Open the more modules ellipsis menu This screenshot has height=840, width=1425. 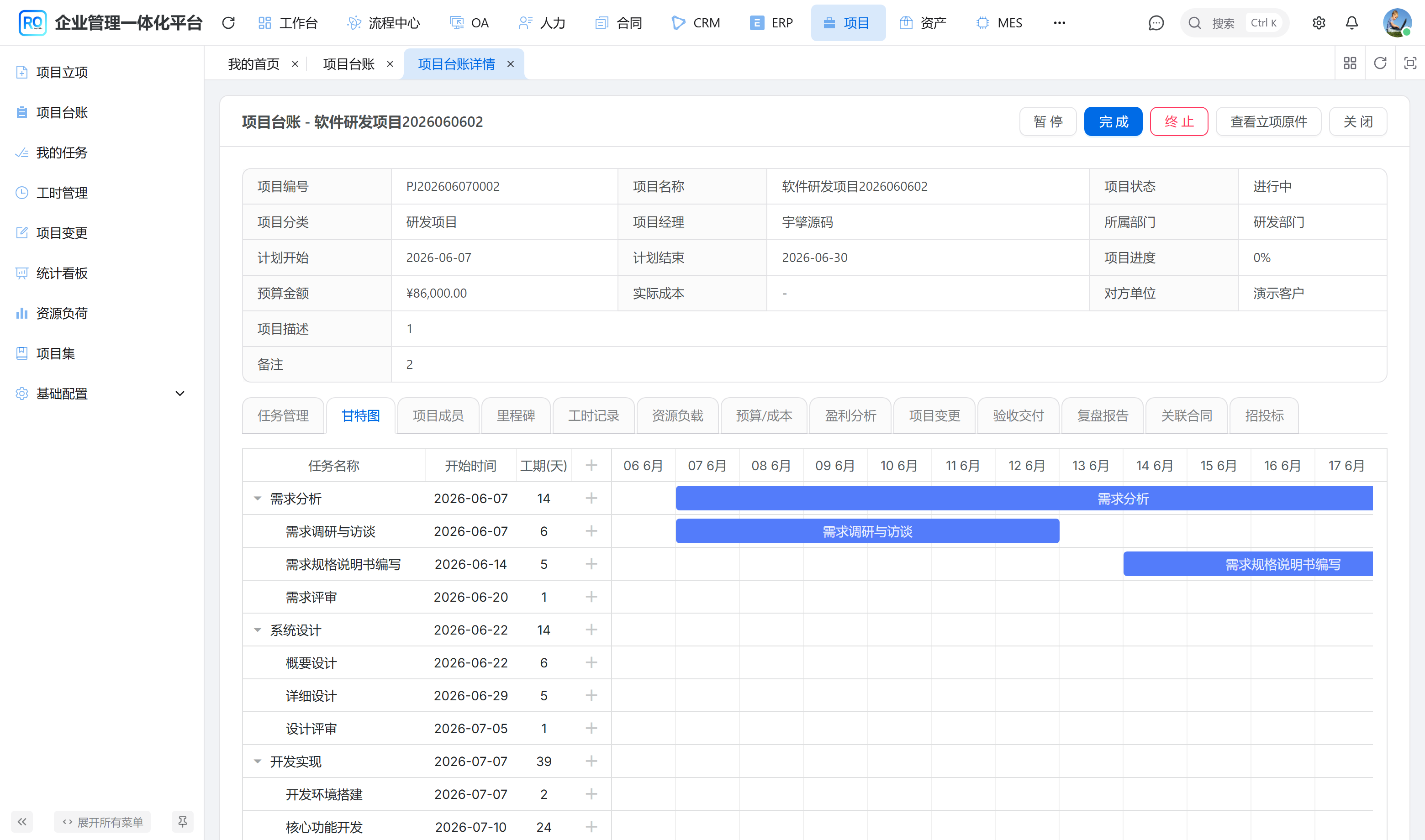coord(1059,23)
